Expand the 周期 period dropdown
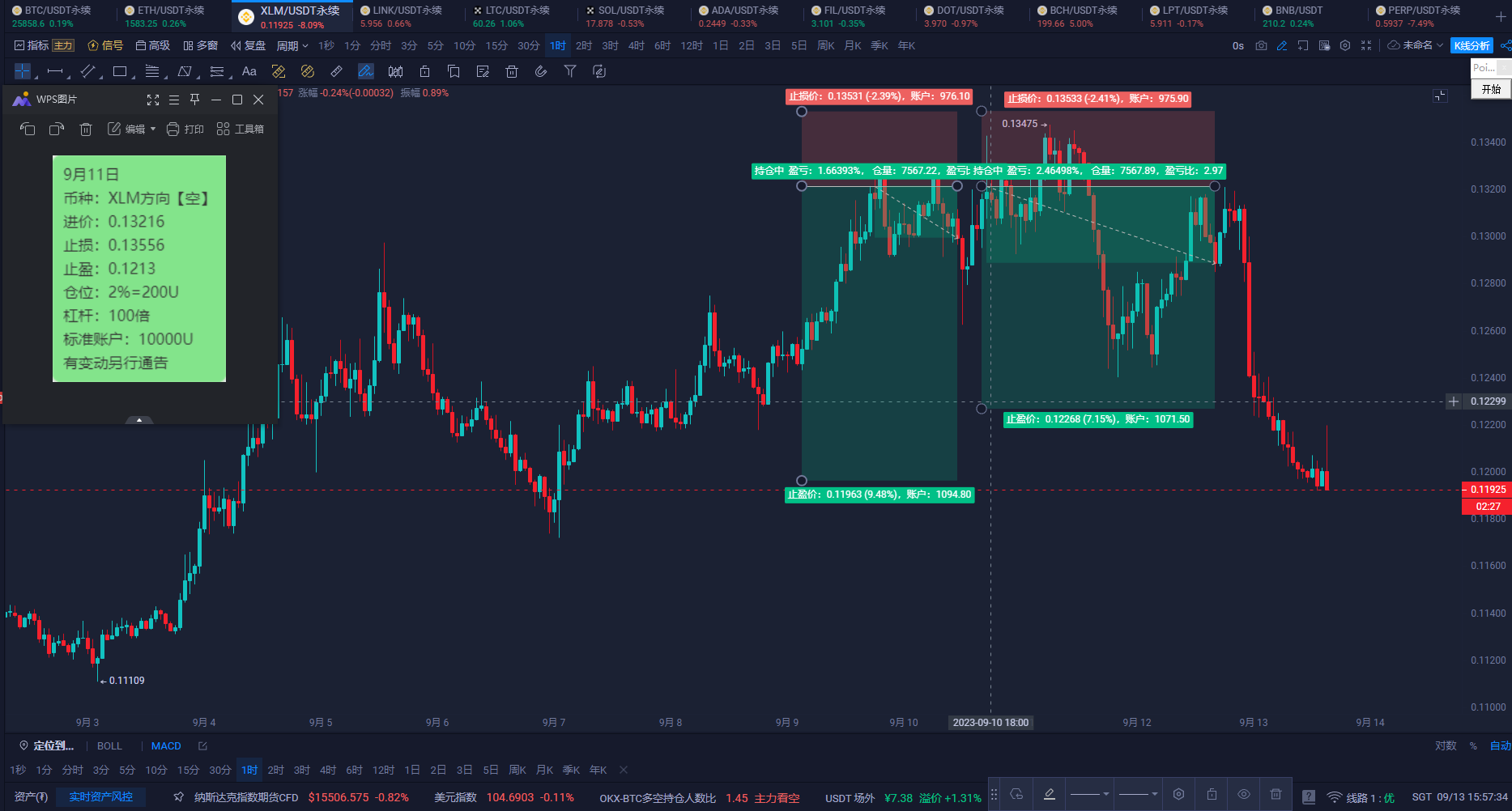The width and height of the screenshot is (1512, 811). (292, 45)
